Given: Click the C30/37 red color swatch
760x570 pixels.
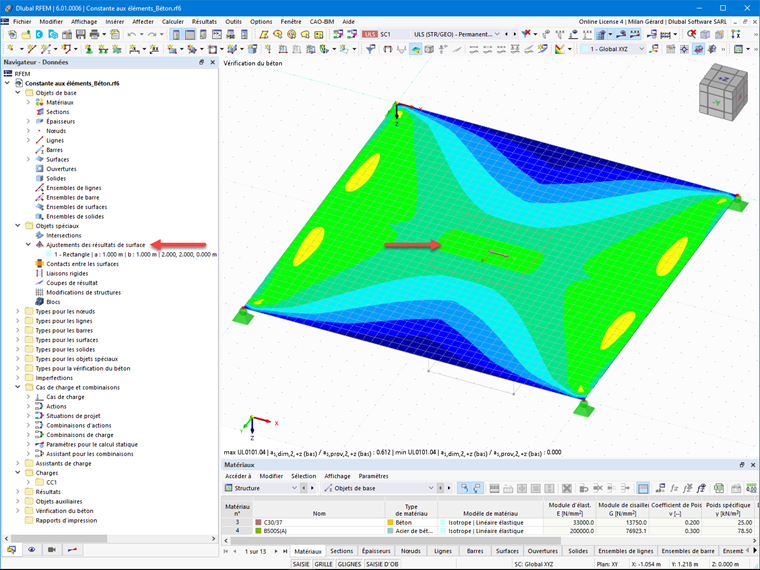Looking at the screenshot, I should 258,522.
